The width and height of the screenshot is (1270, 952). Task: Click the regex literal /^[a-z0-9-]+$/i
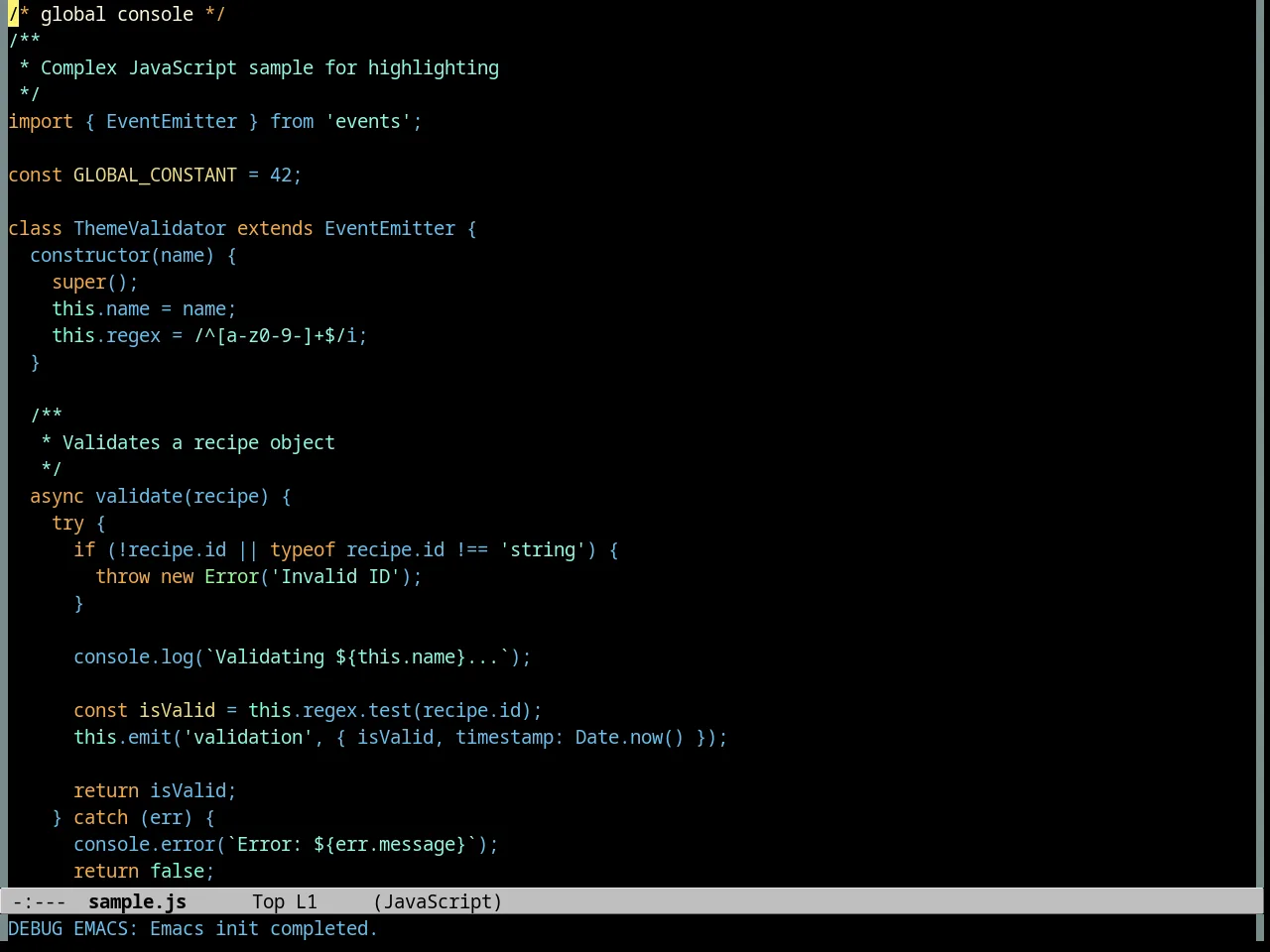pos(275,335)
